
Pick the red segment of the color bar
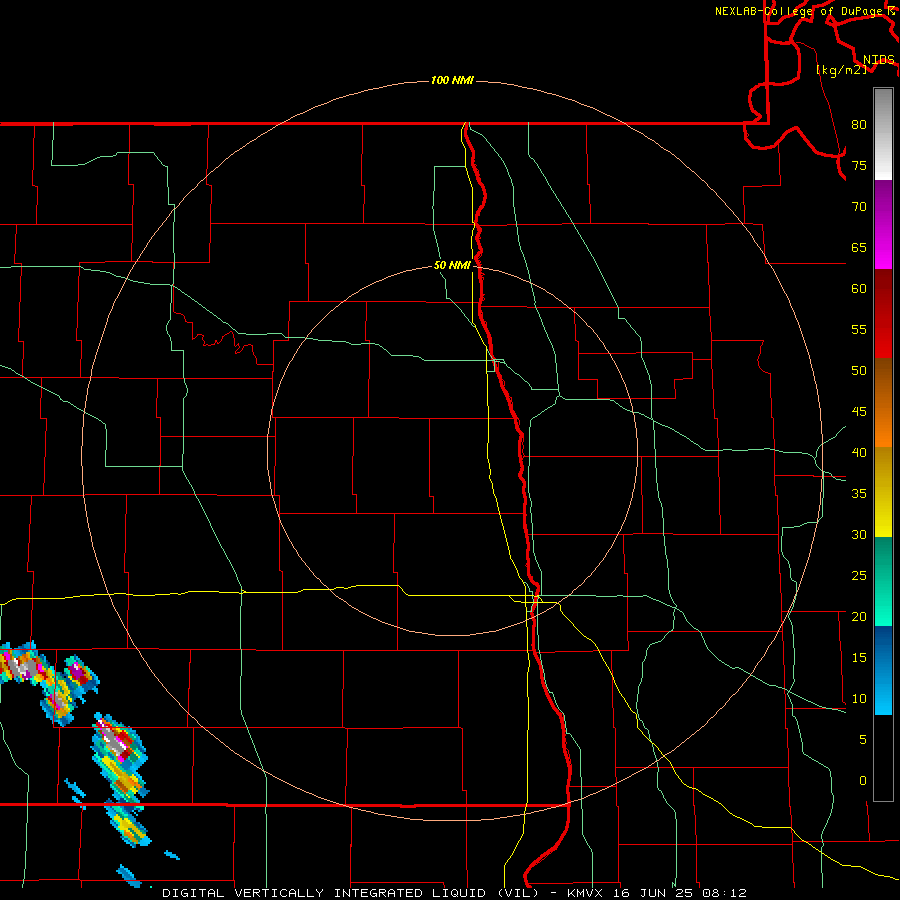[883, 313]
